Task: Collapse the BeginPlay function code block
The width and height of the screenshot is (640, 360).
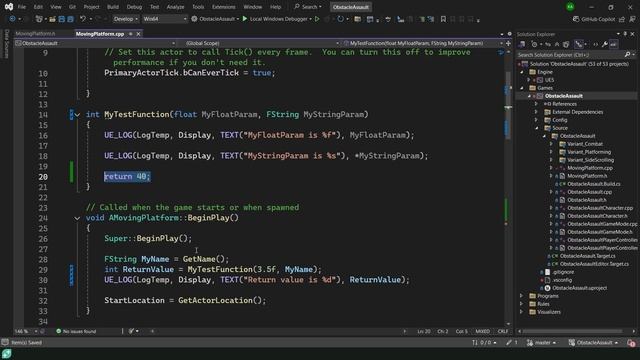Action: pos(77,218)
